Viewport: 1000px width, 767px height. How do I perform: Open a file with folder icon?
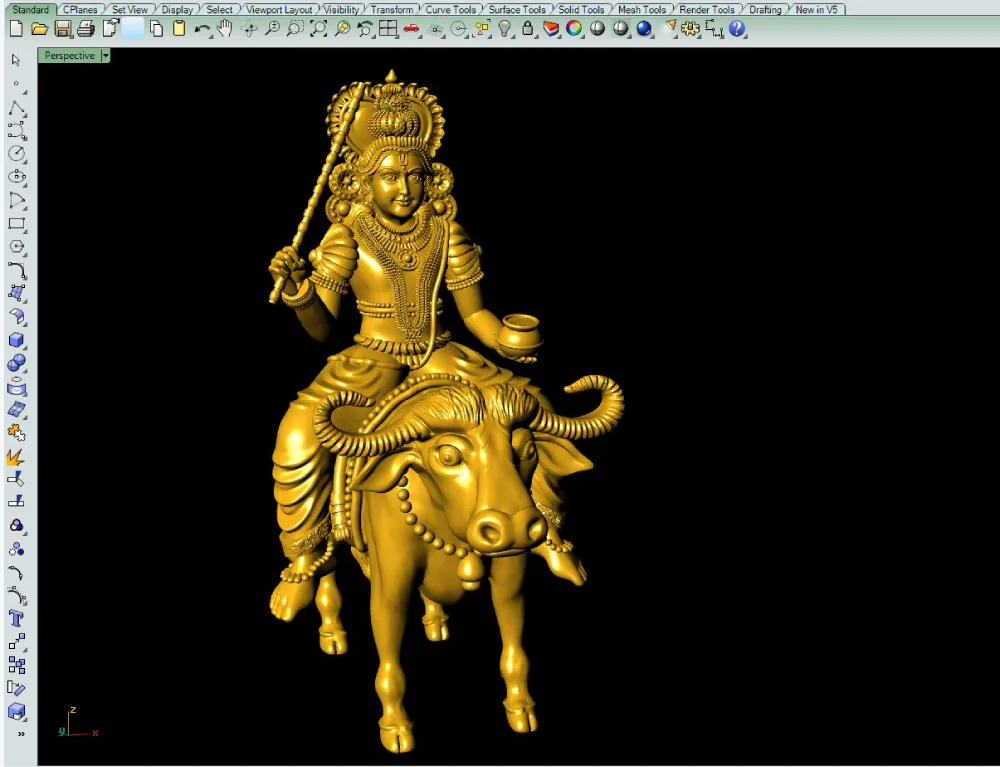[x=40, y=29]
